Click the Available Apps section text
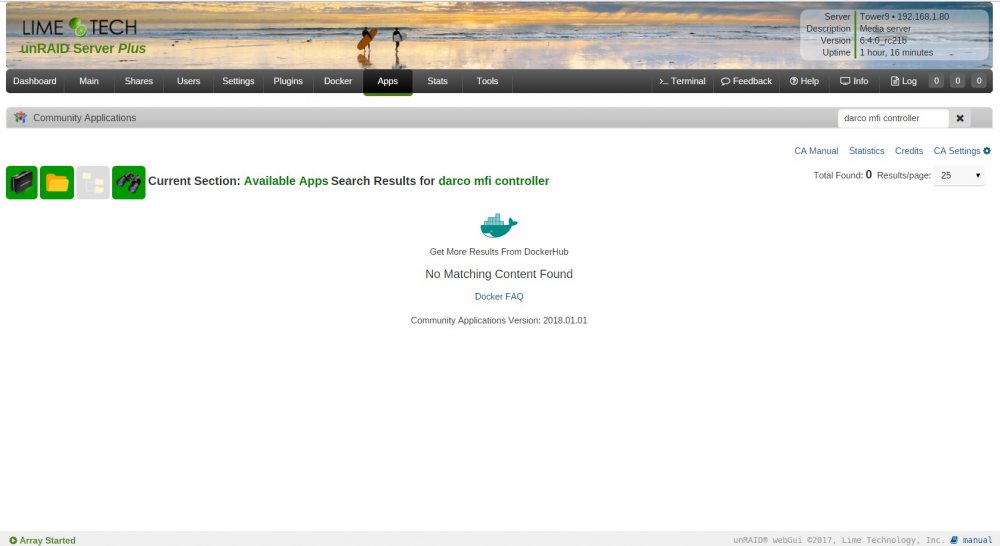 (x=286, y=181)
